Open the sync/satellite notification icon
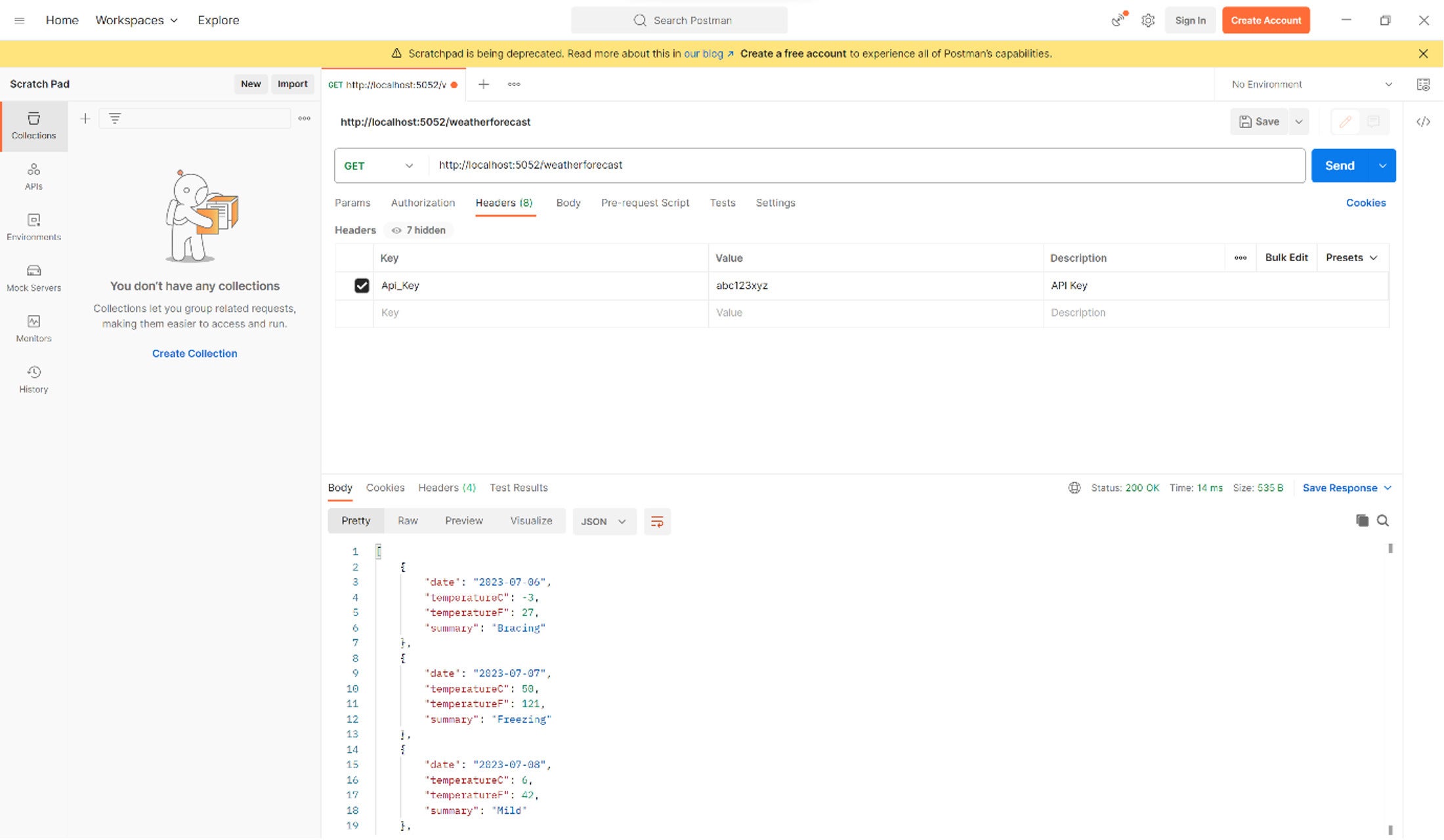The image size is (1444, 840). [1118, 20]
